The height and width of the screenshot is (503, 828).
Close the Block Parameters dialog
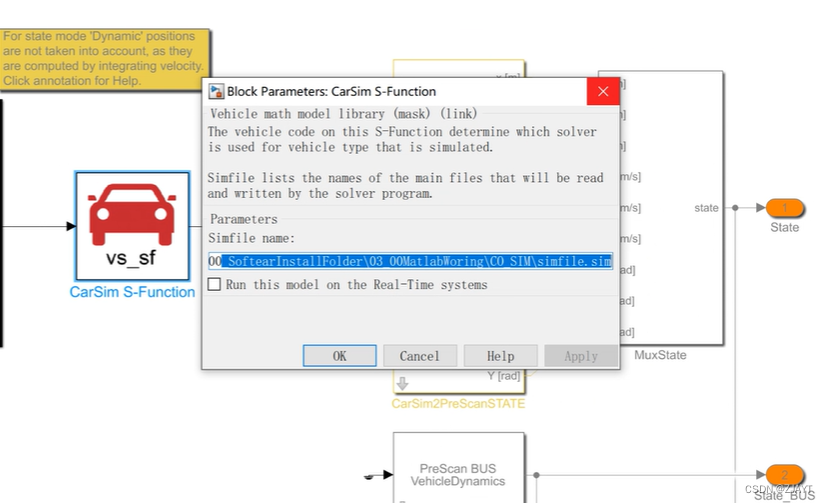tap(603, 91)
